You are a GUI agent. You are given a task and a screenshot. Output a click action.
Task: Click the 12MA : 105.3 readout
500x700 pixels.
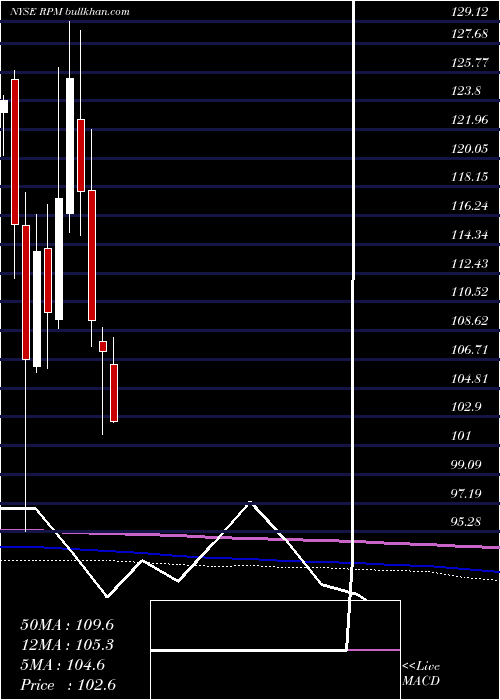pos(67,645)
